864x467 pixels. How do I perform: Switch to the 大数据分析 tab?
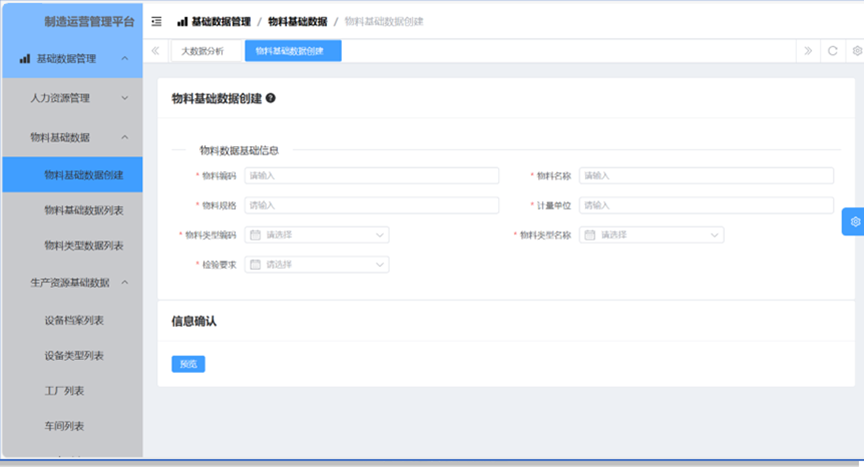[x=203, y=51]
